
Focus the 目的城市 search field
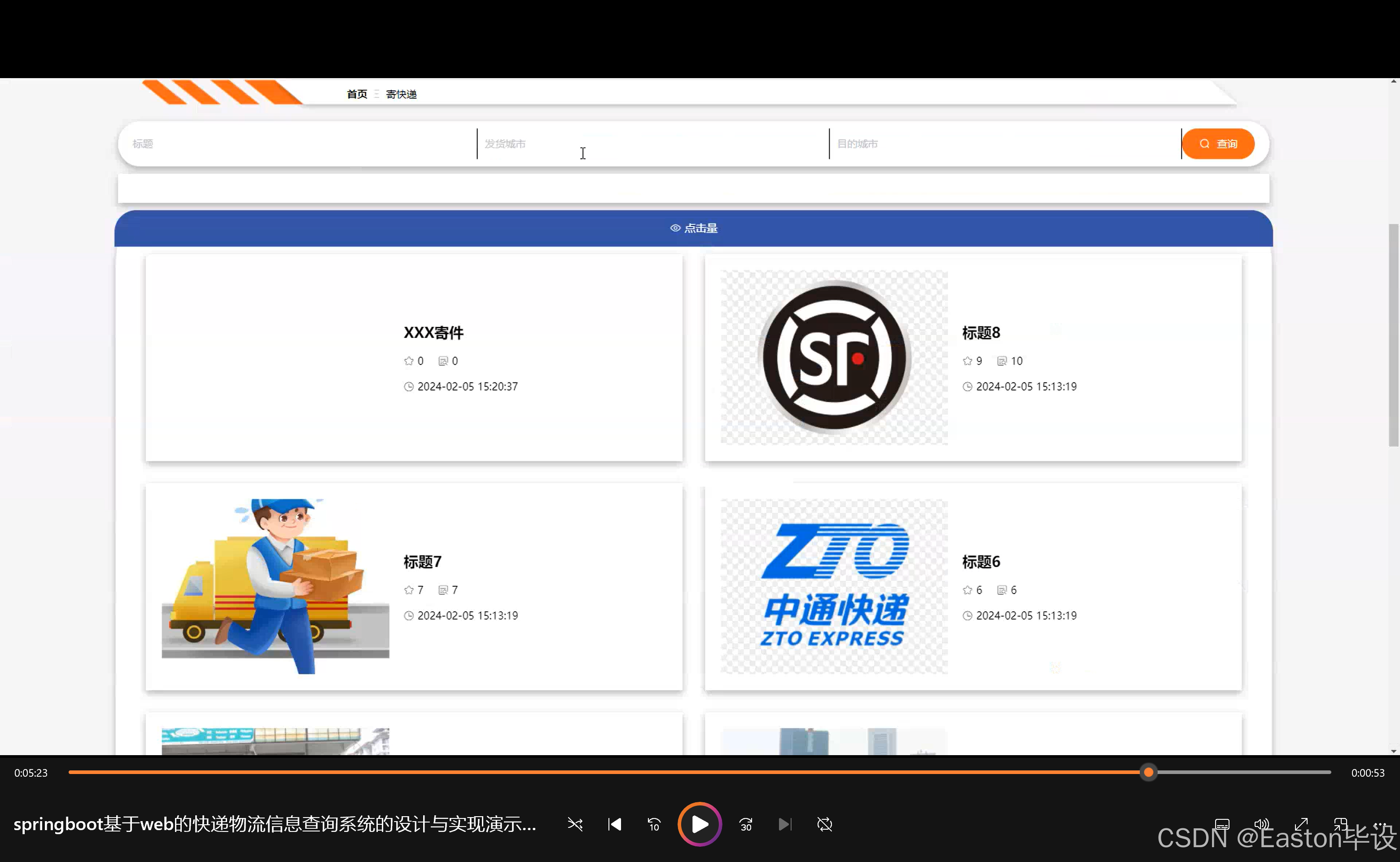point(1005,144)
